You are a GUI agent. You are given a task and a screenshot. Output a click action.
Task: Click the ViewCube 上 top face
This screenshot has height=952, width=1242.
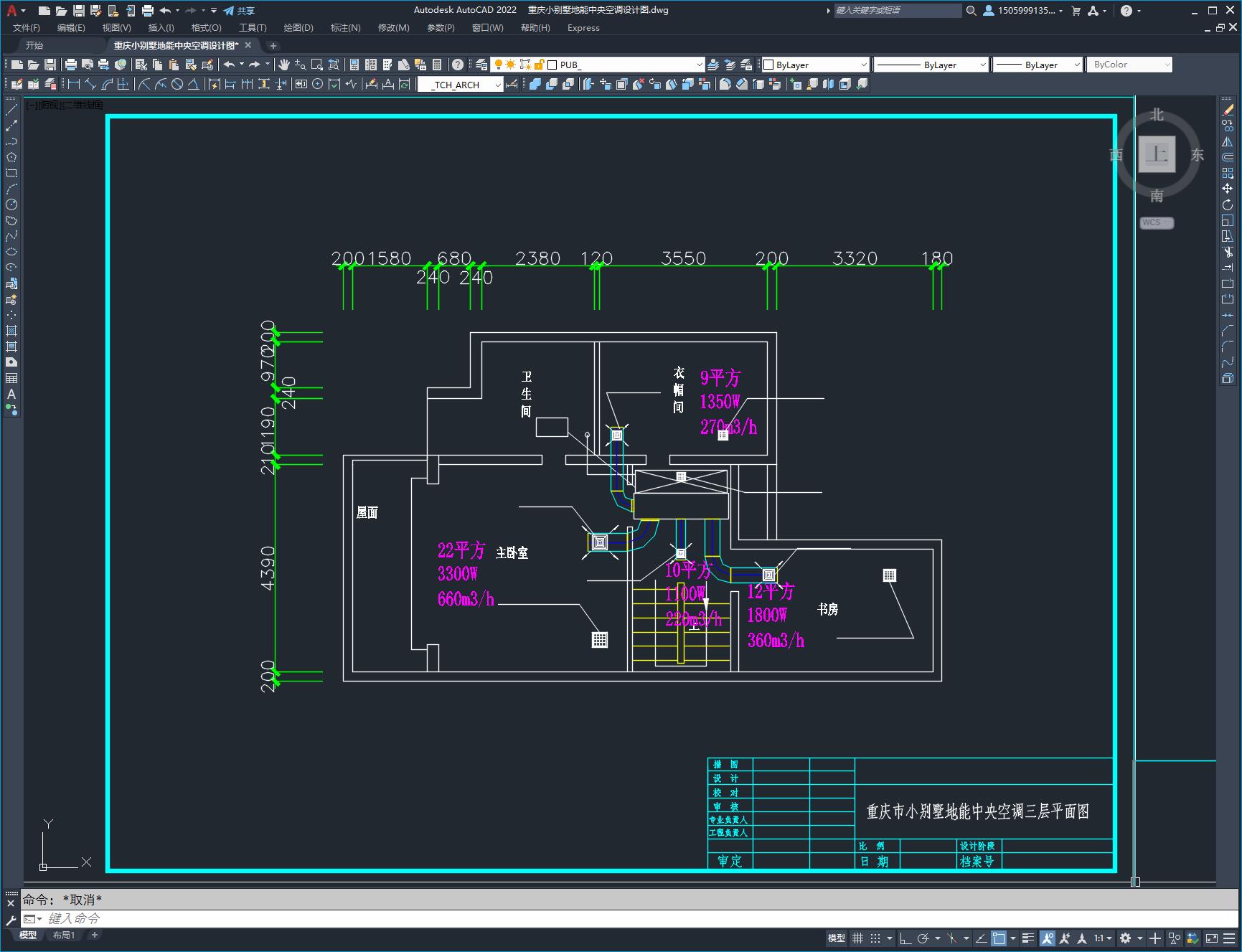pos(1157,154)
